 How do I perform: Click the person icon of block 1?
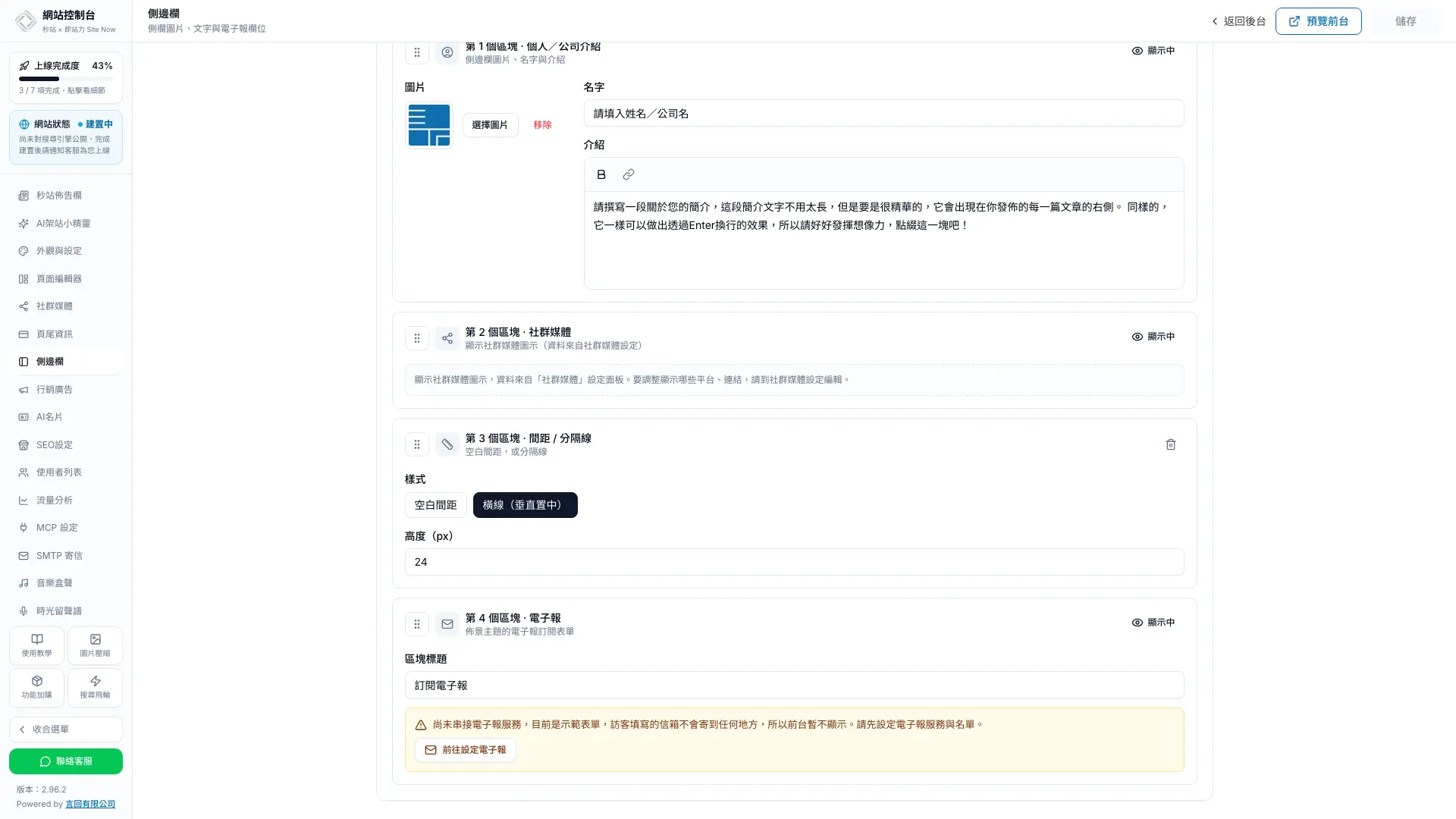point(447,52)
